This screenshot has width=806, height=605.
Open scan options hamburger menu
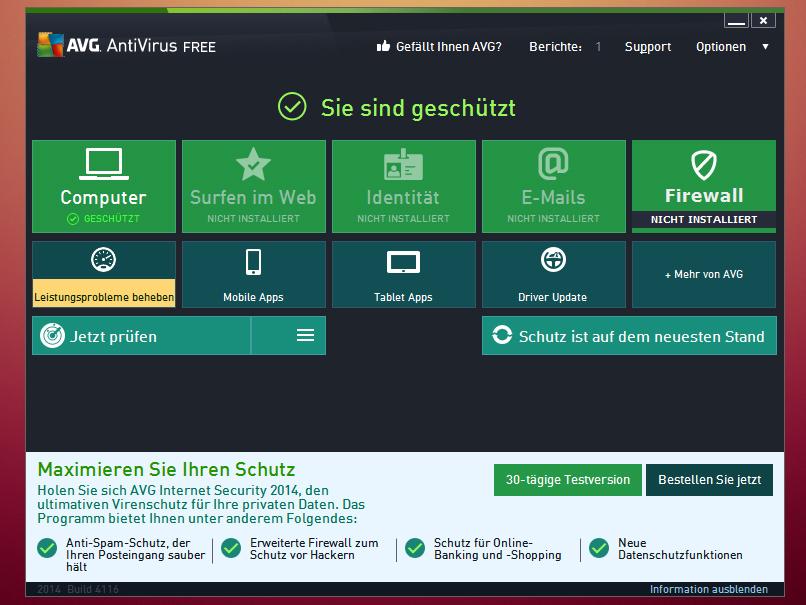pos(305,336)
